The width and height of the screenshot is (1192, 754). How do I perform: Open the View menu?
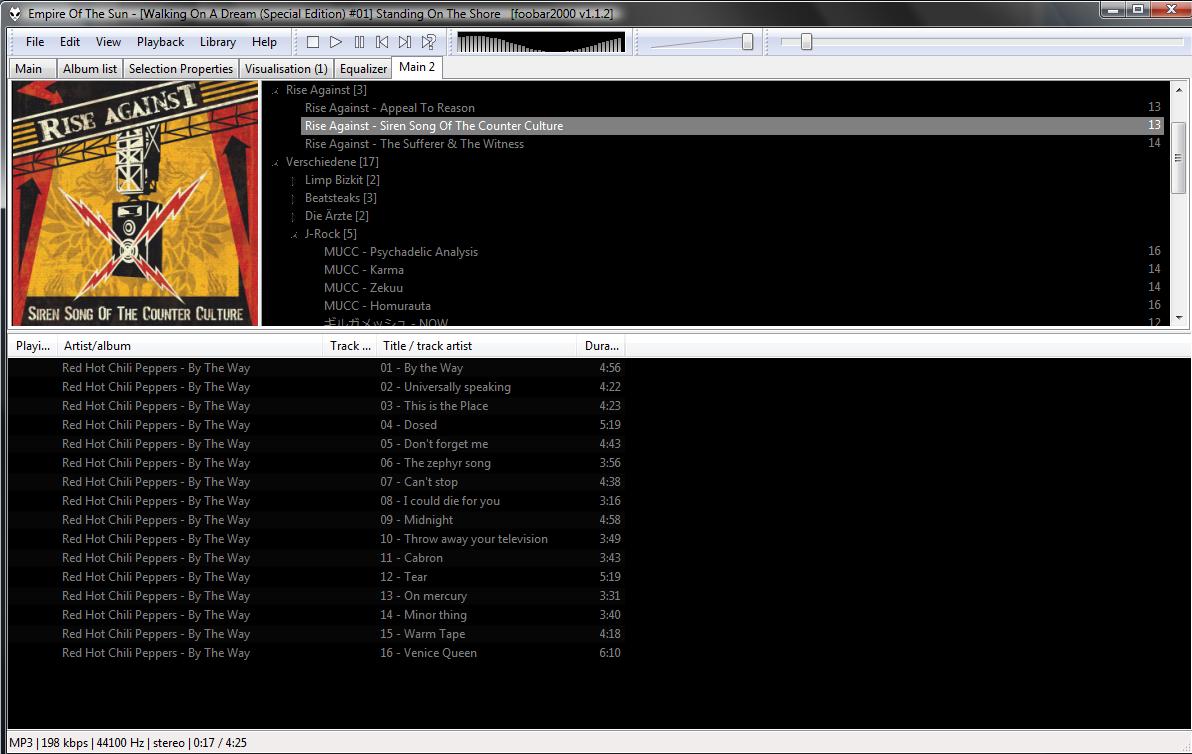tap(108, 42)
